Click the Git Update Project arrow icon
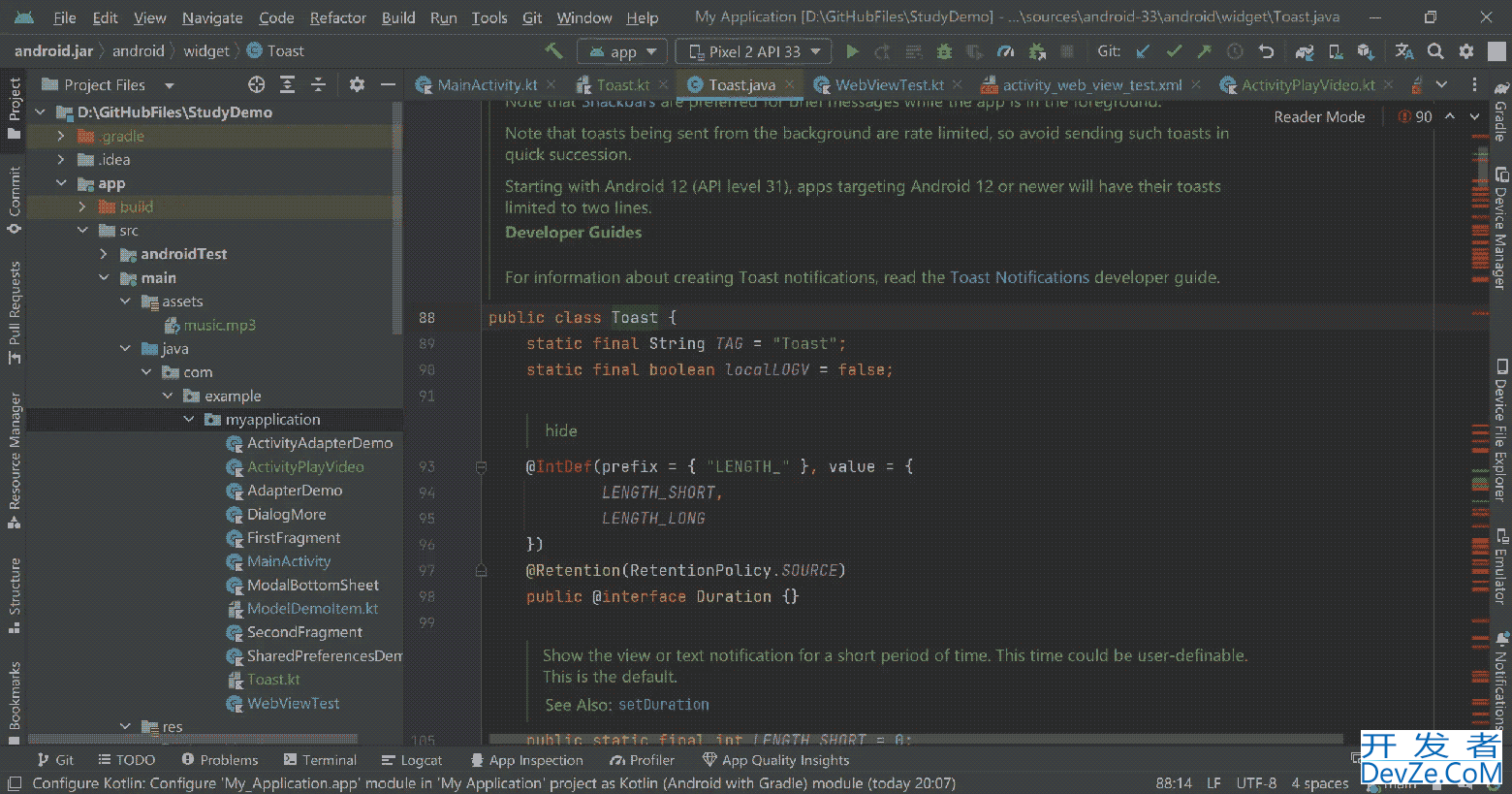 (x=1144, y=51)
